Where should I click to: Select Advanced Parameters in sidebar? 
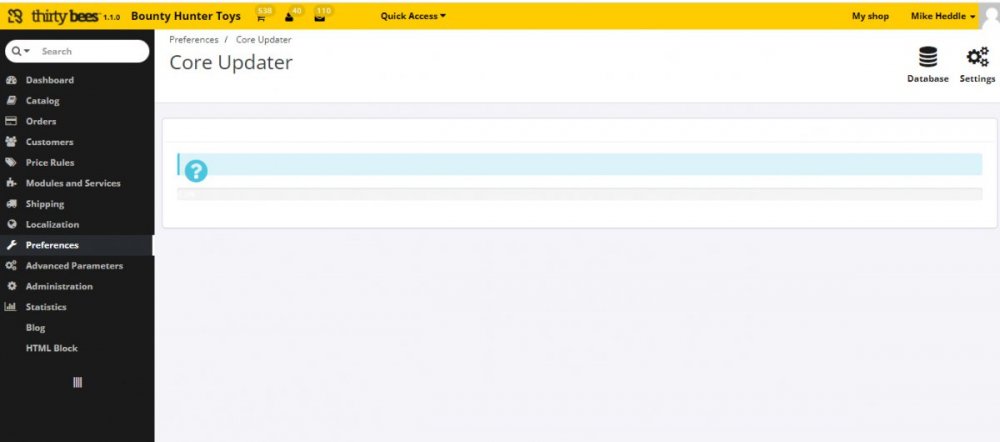[74, 266]
